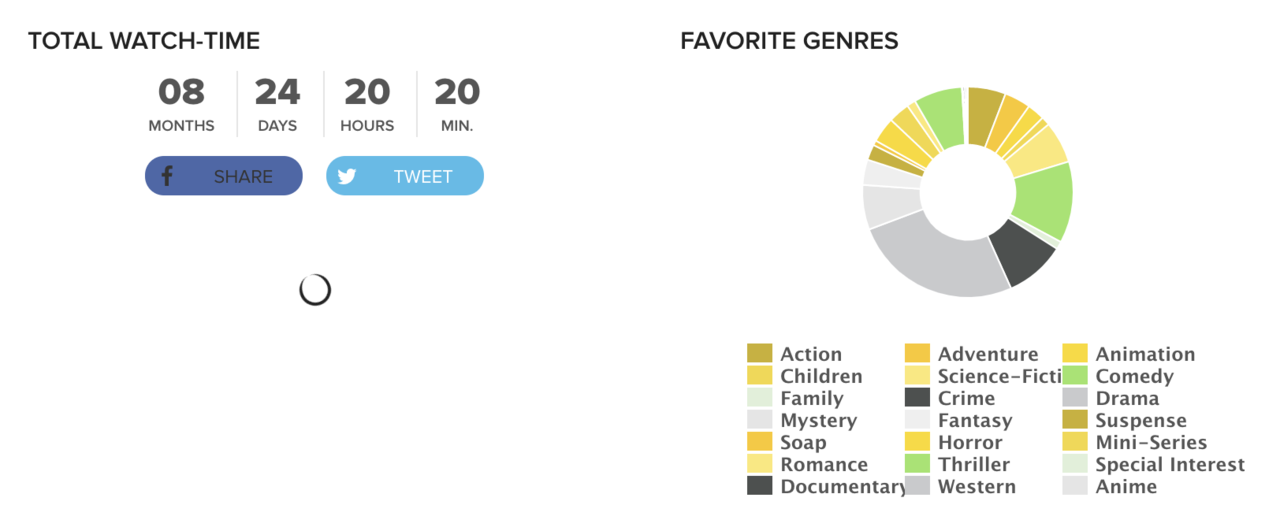Click the loading spinner icon
Screen dimensions: 1280x531
point(315,290)
